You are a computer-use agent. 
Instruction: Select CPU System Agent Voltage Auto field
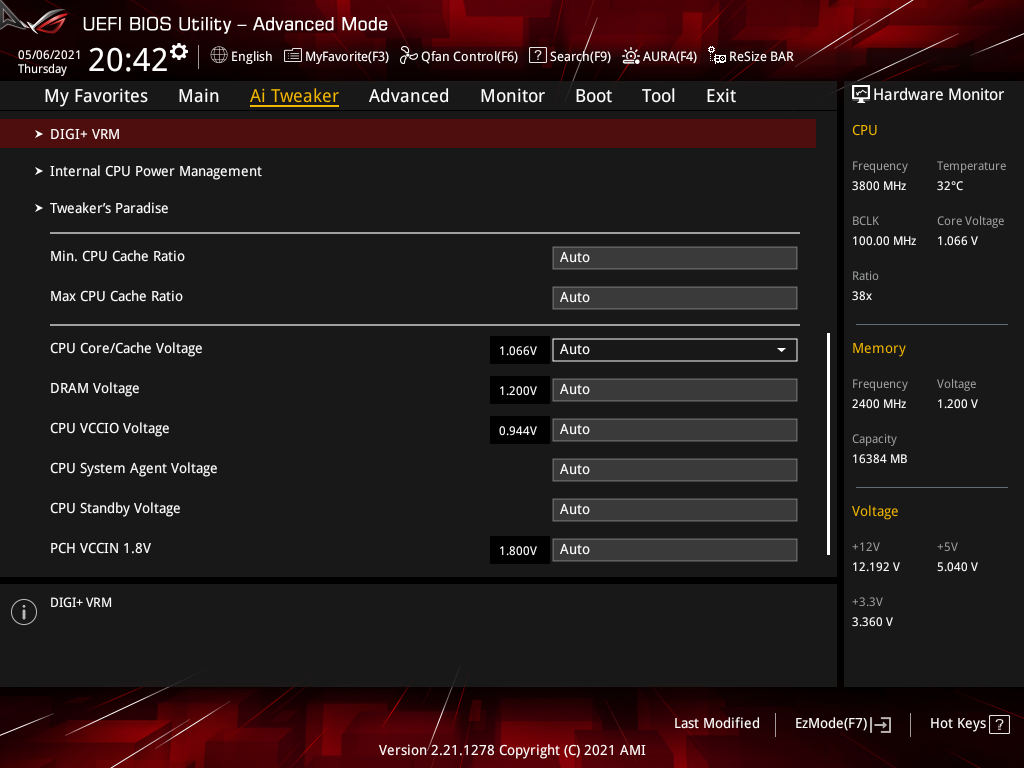click(x=675, y=470)
